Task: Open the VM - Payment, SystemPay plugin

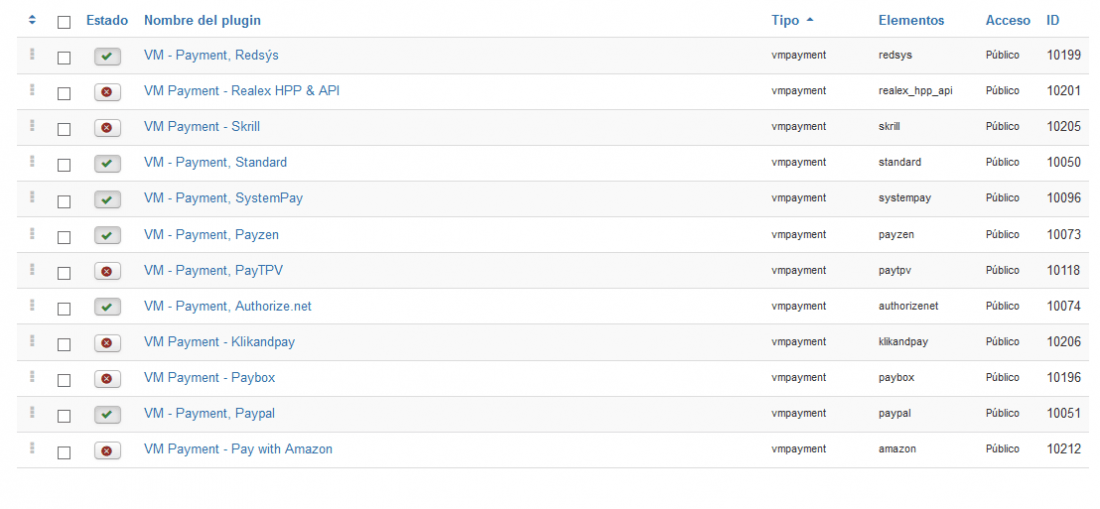Action: 223,198
